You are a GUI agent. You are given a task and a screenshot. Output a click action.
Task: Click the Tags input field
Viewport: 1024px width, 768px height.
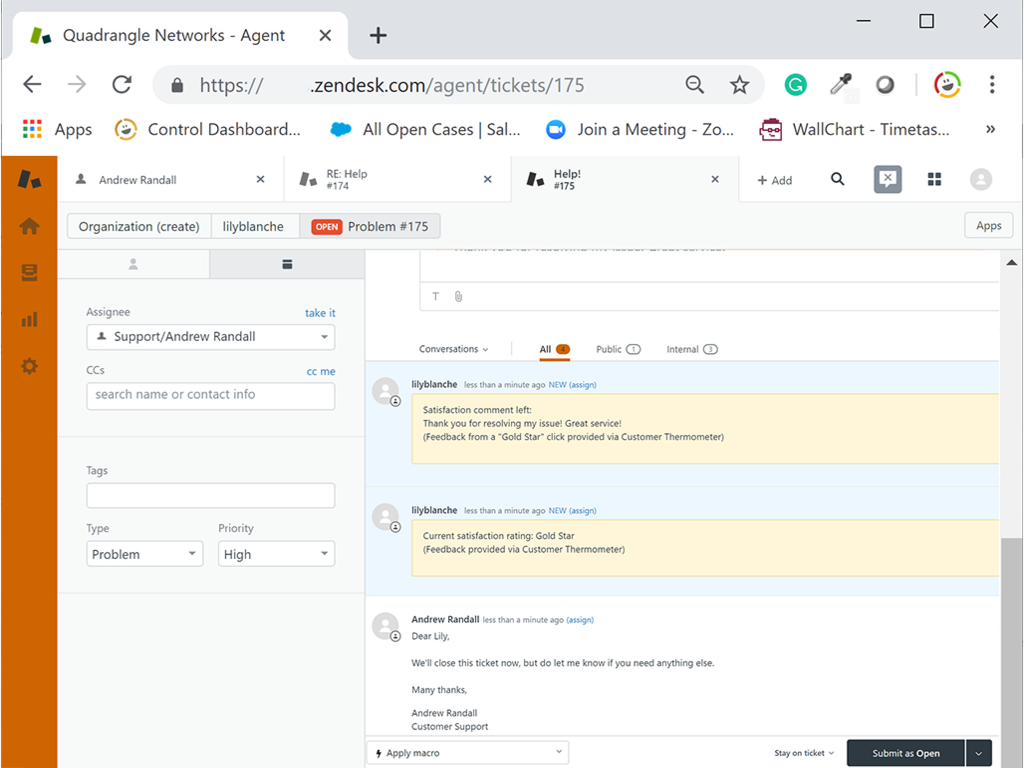point(210,496)
